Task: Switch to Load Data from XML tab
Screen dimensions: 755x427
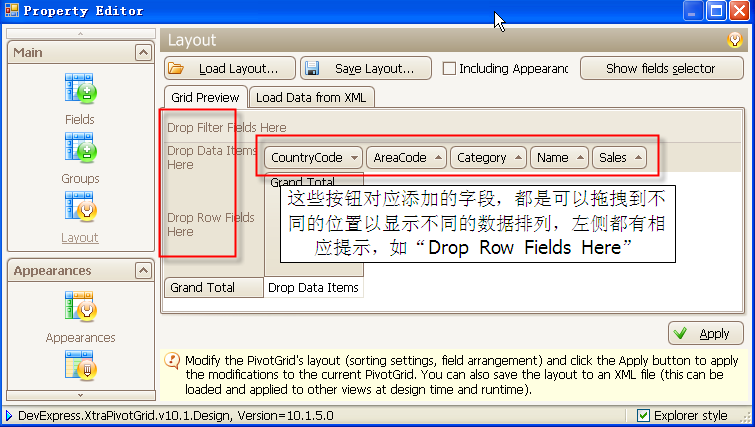Action: coord(312,98)
